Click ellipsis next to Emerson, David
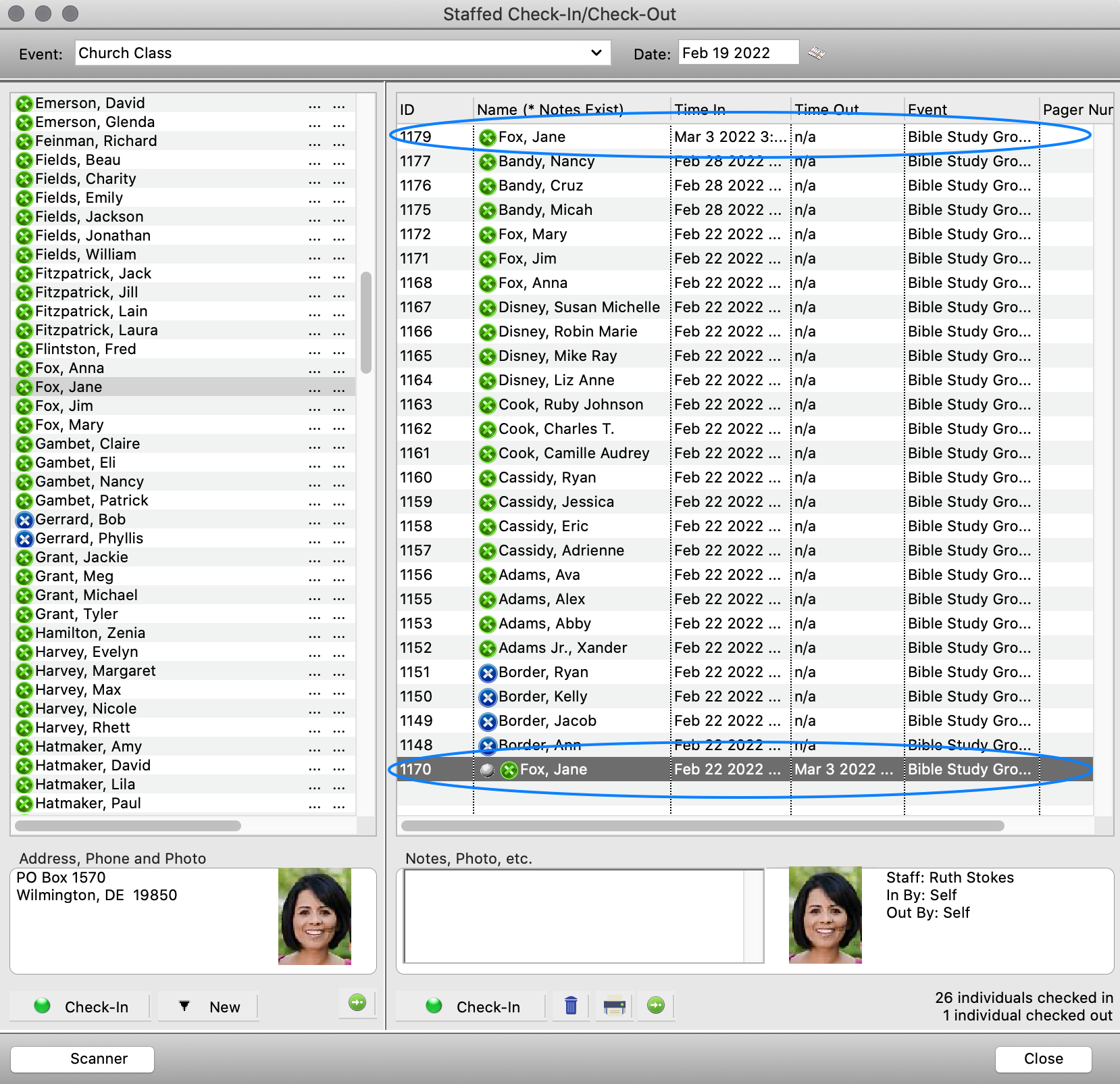 point(315,103)
